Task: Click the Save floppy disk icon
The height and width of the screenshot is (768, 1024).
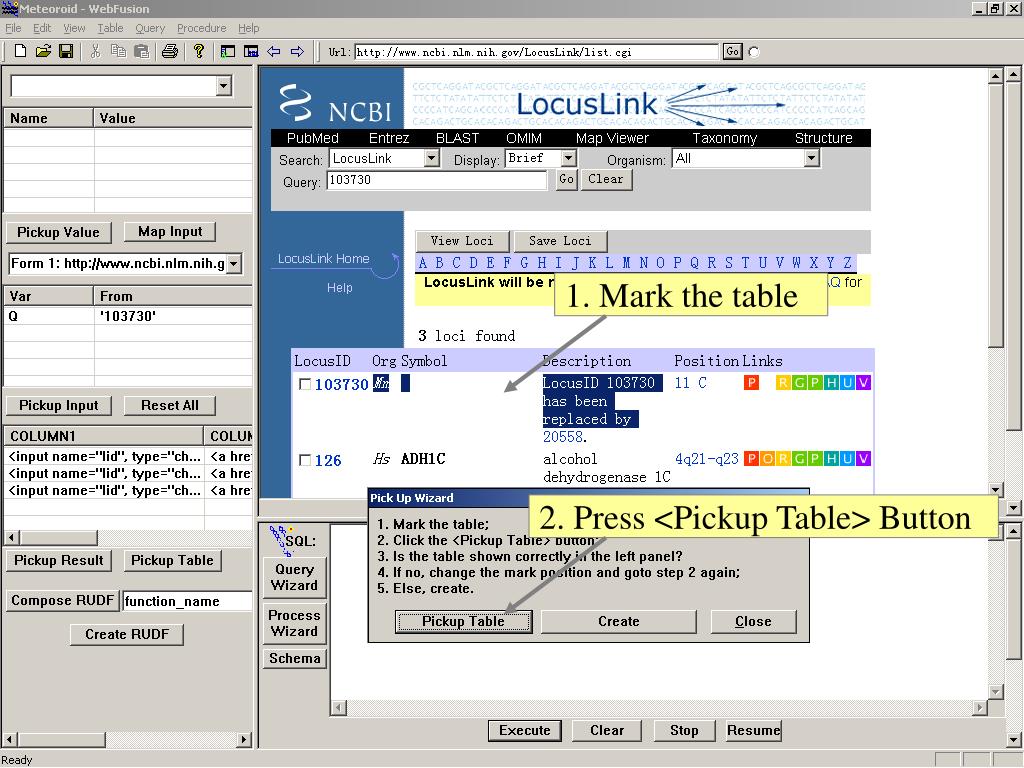Action: (66, 51)
